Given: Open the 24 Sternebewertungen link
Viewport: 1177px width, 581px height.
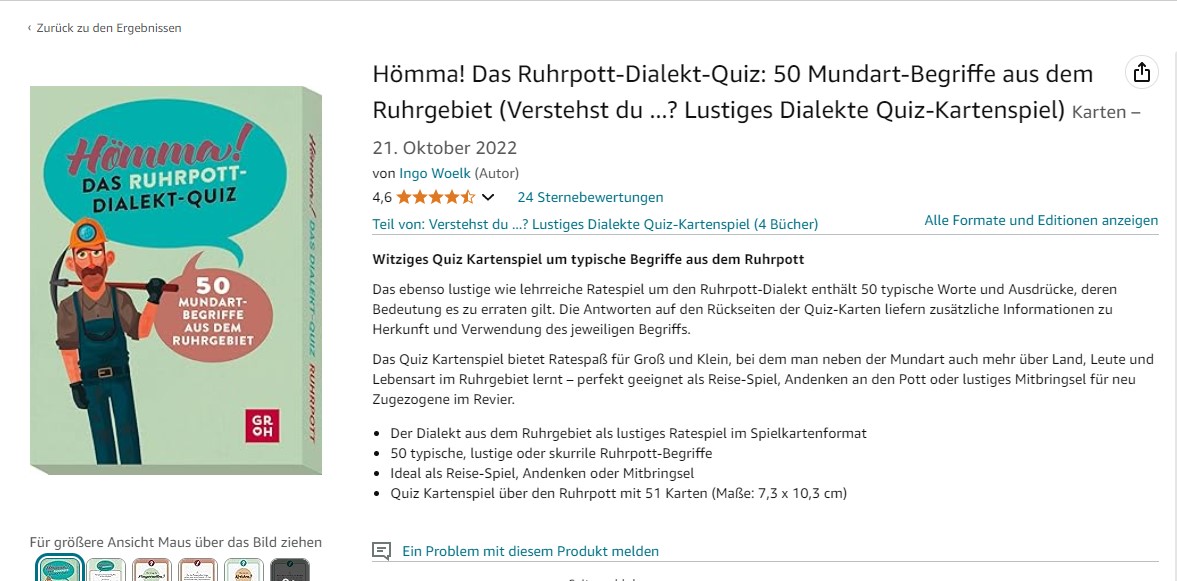Looking at the screenshot, I should click(590, 197).
